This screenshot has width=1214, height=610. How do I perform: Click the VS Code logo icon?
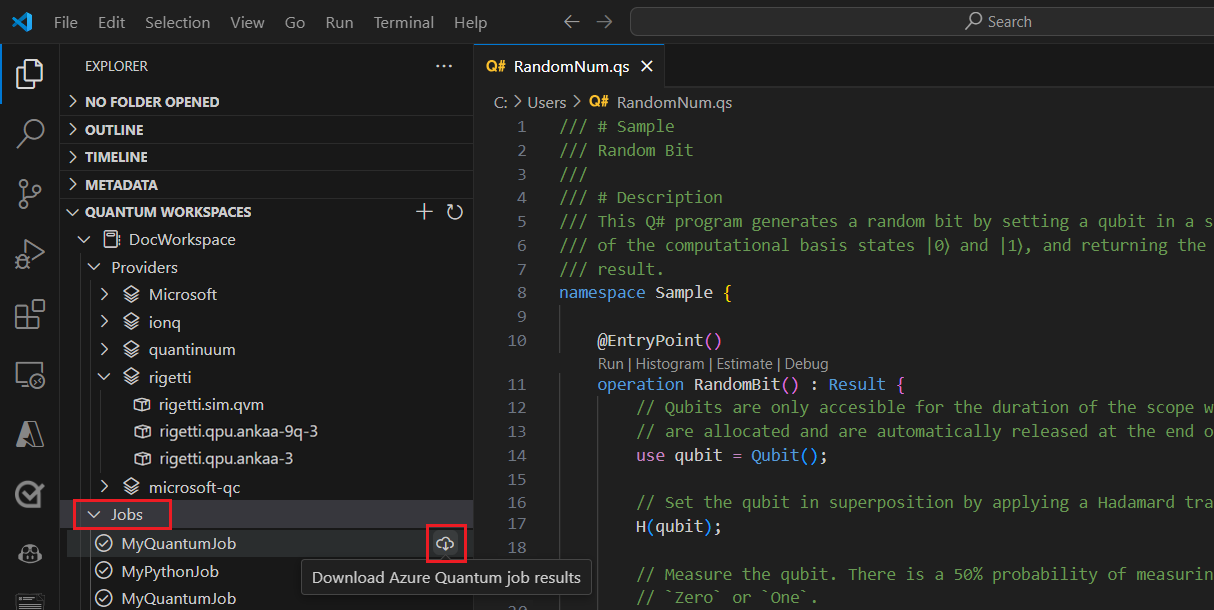pos(22,22)
